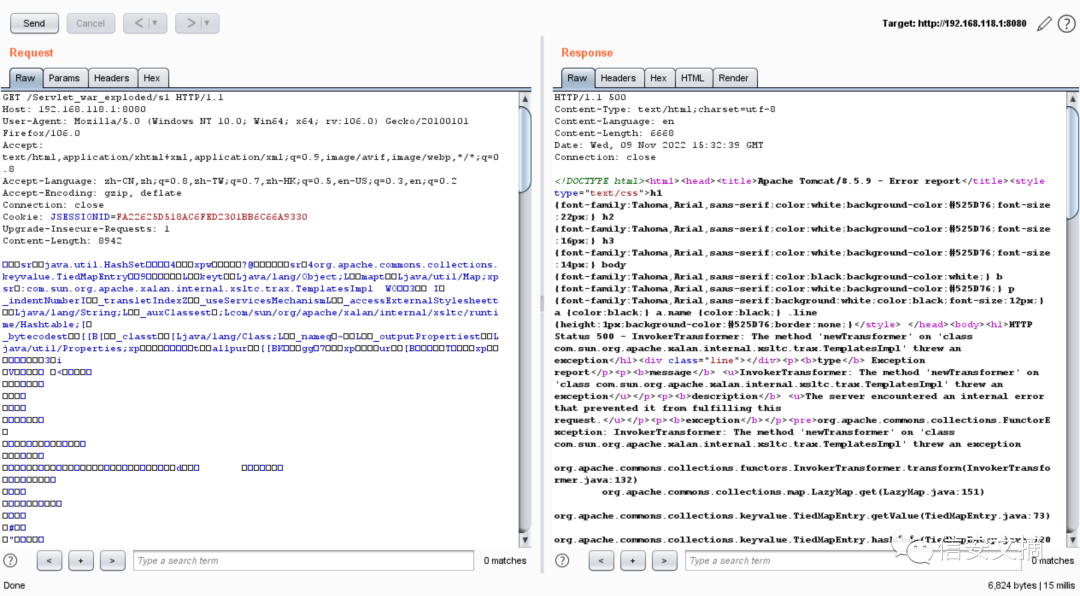Click the 'Date: Wed, 09 Nov 2022' header

click(x=658, y=145)
